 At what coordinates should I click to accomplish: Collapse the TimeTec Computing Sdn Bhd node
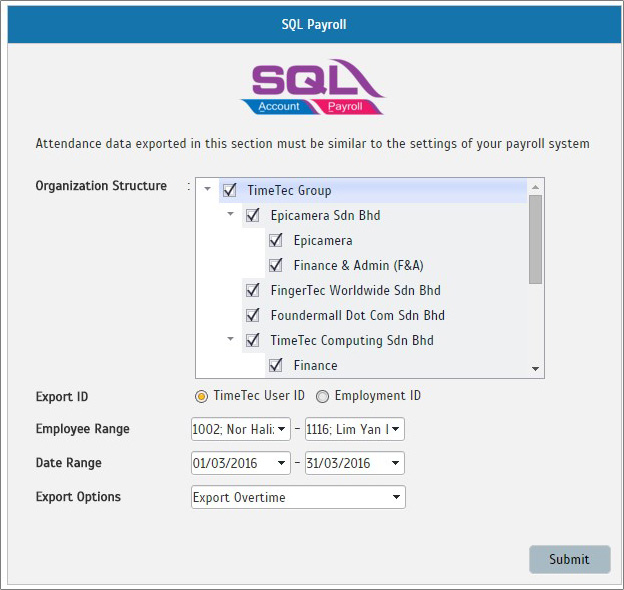230,339
